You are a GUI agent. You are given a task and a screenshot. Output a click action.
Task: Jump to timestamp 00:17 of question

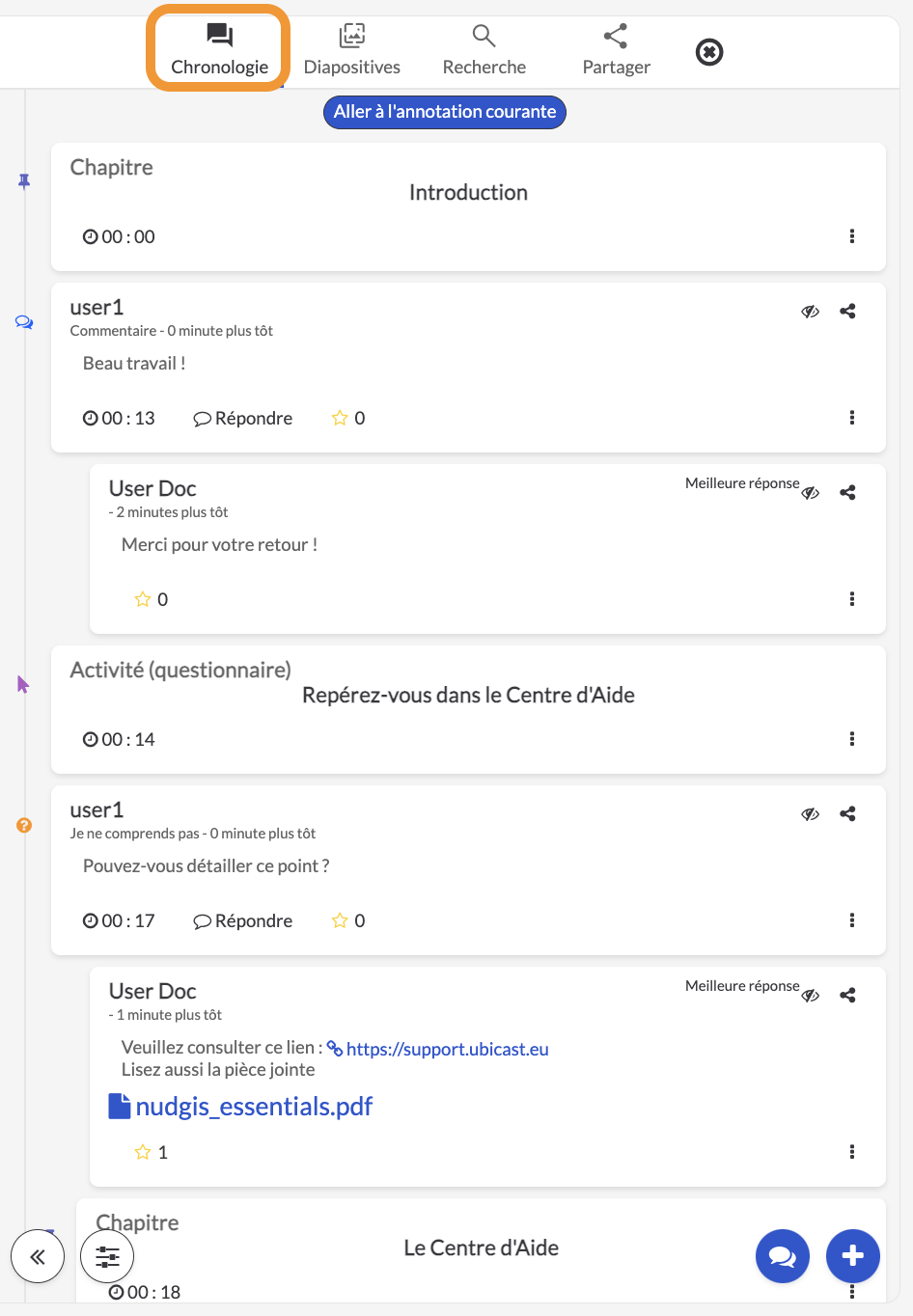119,920
